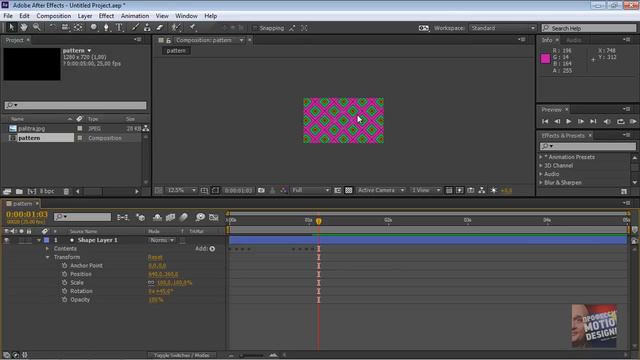Open the magnification ratio dropdown

tap(181, 190)
